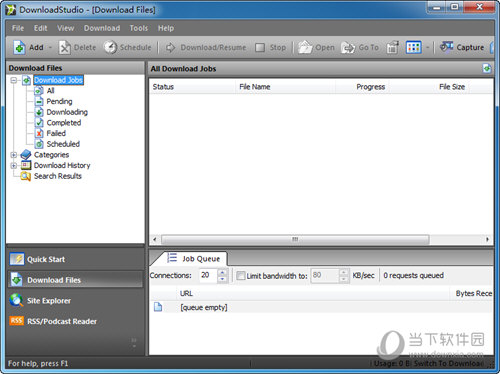Open the Help menu
This screenshot has height=374, width=500.
(x=166, y=28)
